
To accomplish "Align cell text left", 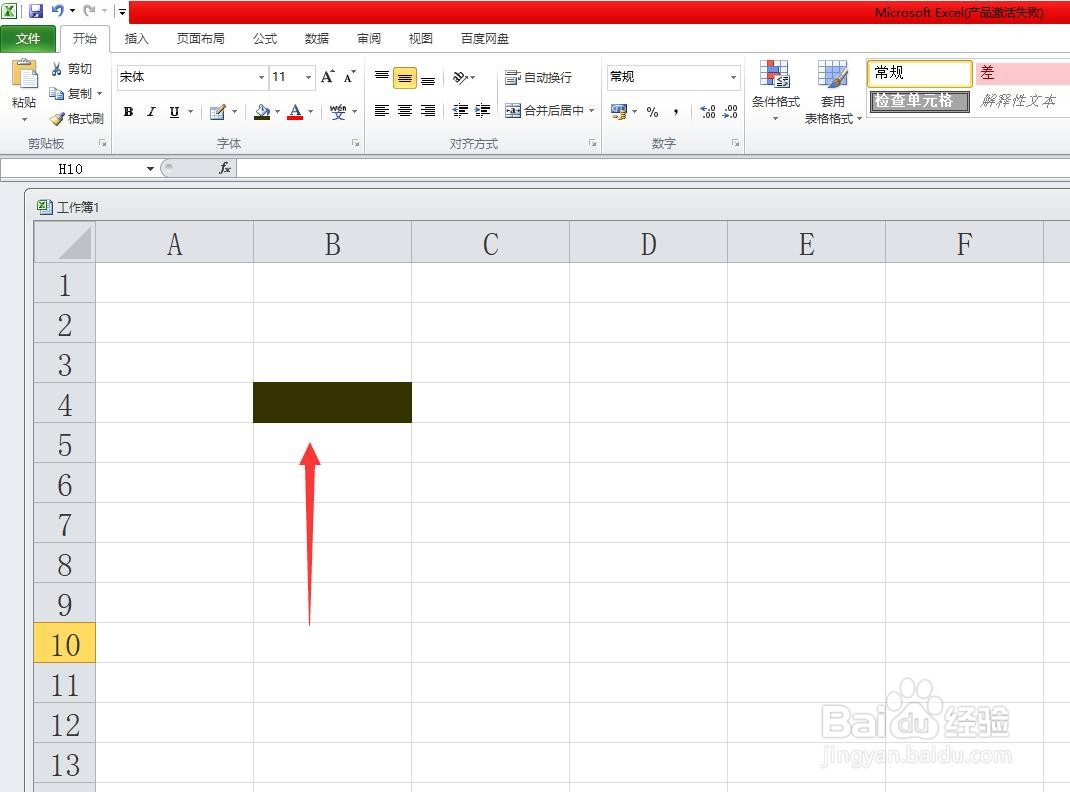I will (382, 111).
